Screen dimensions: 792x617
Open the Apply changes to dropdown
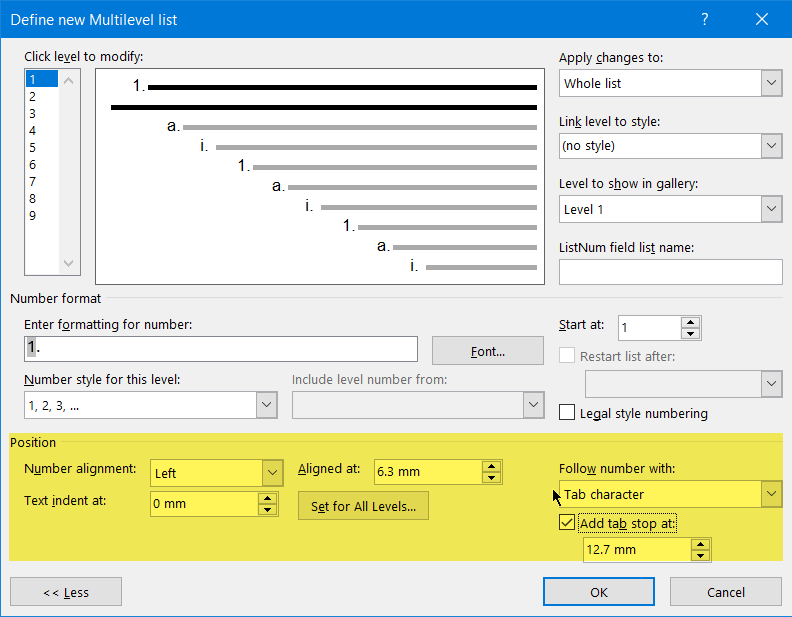click(771, 82)
